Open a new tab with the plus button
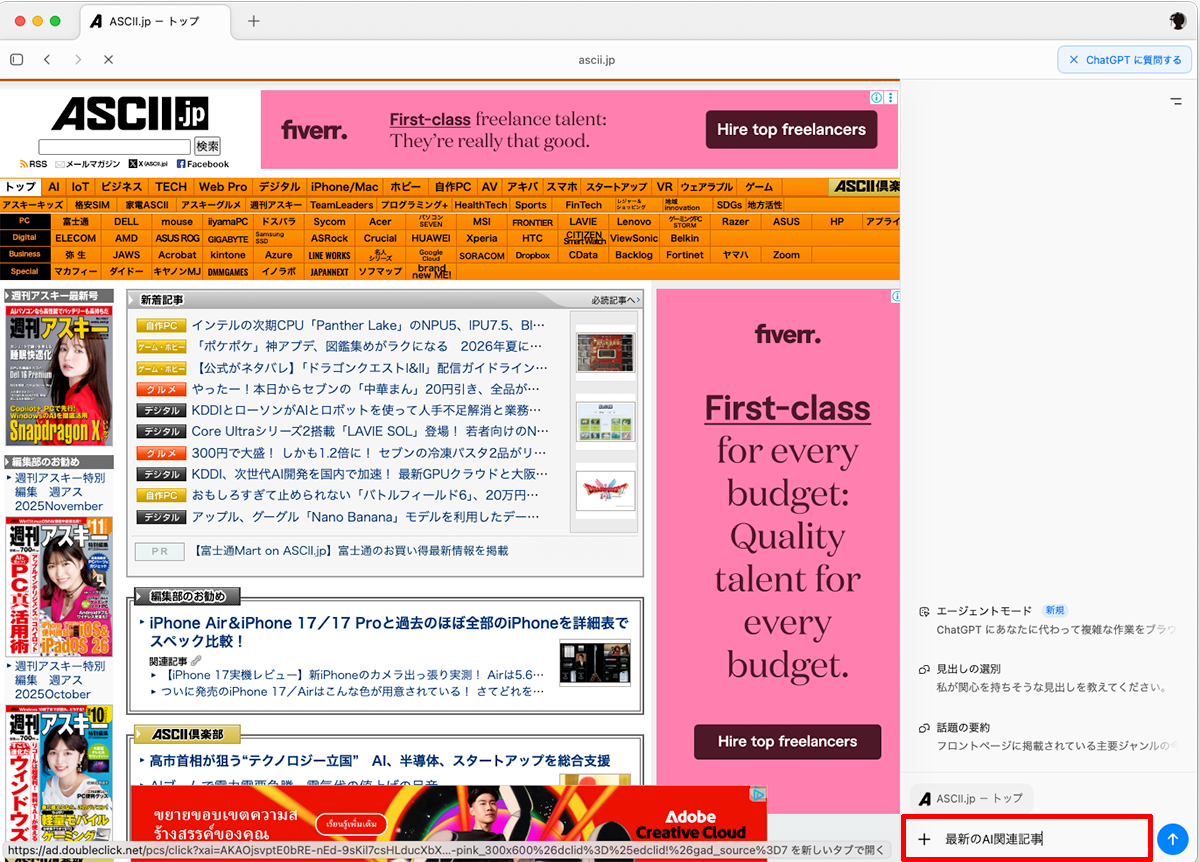 tap(254, 20)
